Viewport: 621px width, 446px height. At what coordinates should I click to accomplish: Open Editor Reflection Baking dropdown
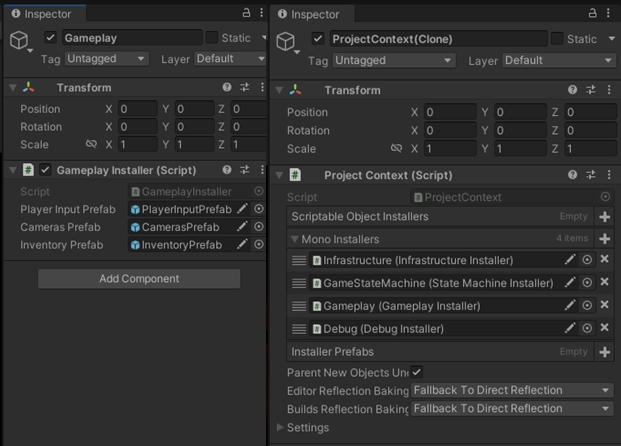pyautogui.click(x=511, y=390)
